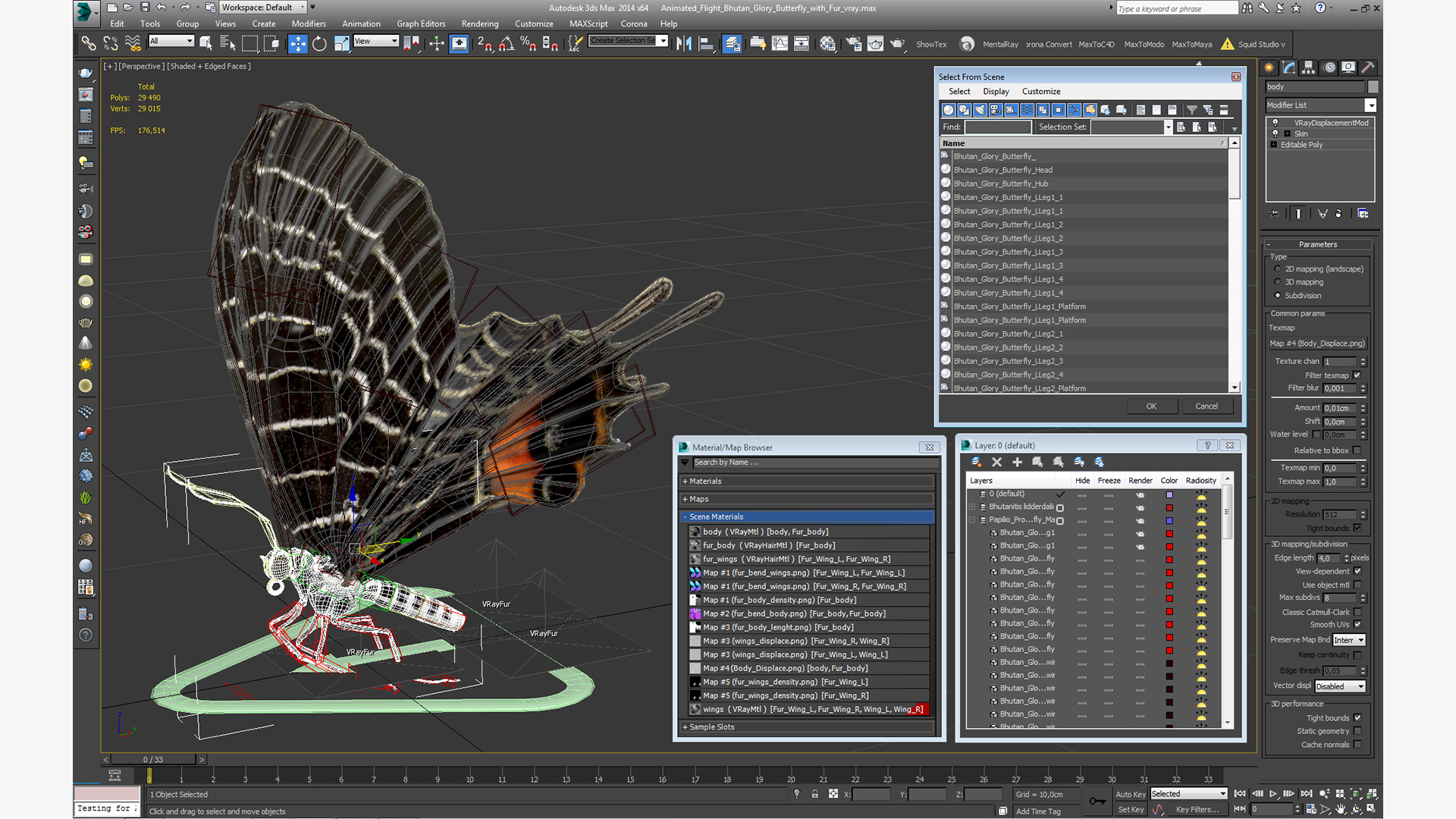
Task: Click the Select and Scale tool
Action: tap(341, 43)
